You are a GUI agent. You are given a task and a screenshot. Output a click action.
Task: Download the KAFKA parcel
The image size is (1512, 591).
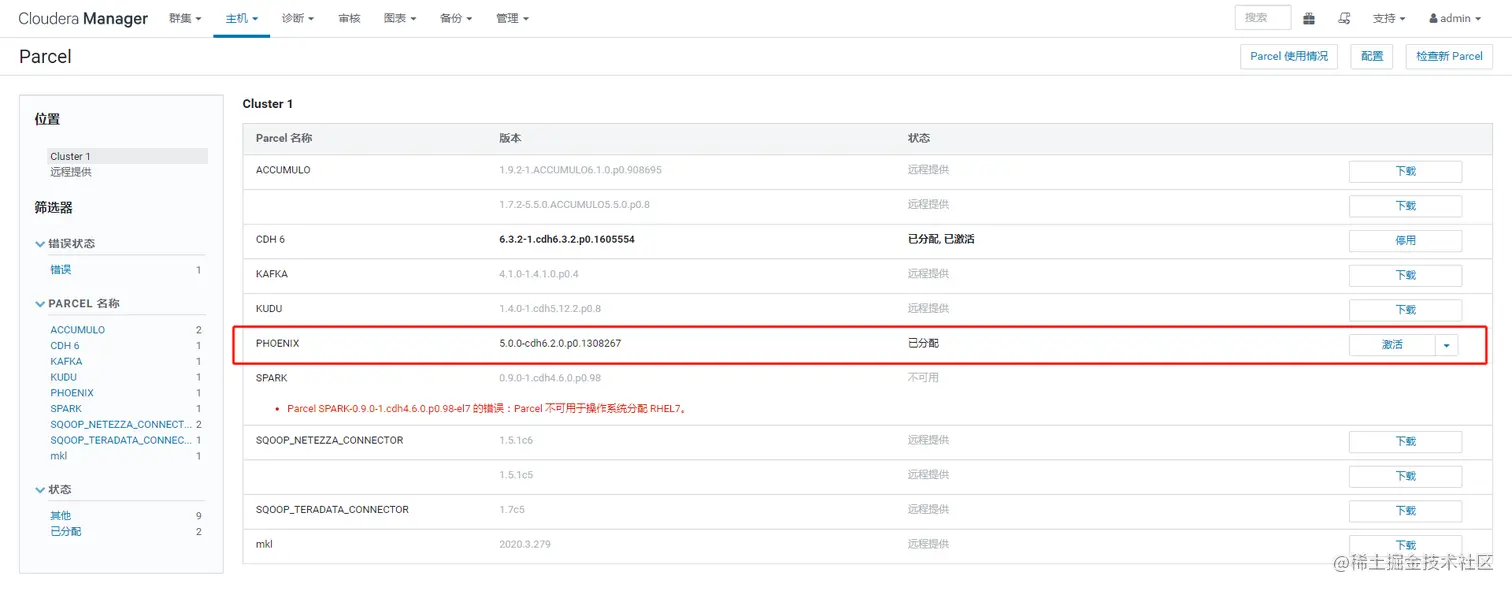[x=1405, y=275]
